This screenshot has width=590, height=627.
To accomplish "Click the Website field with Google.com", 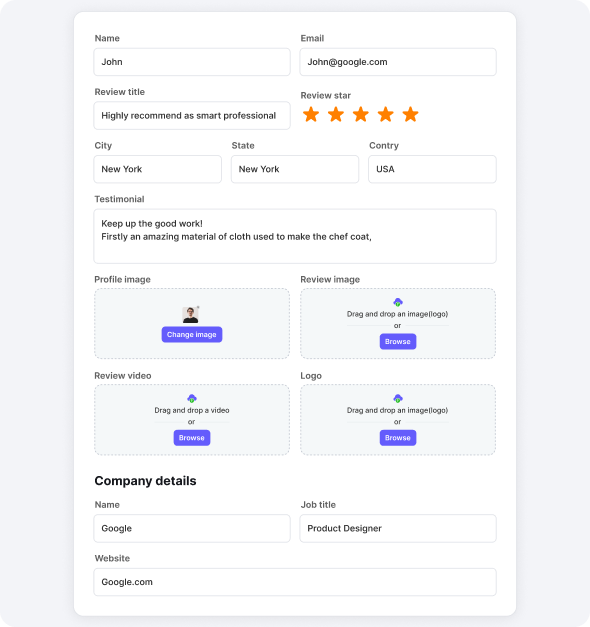I will 295,582.
